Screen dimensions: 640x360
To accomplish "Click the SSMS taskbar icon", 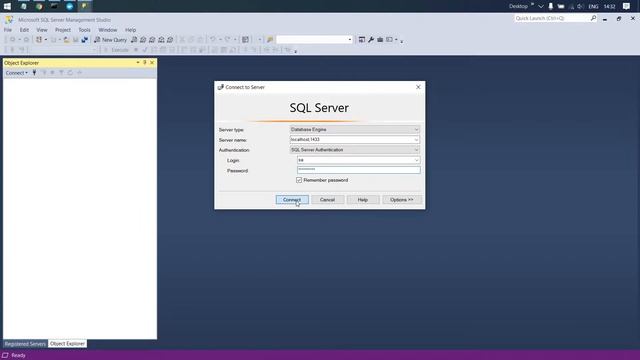I will pyautogui.click(x=84, y=6).
